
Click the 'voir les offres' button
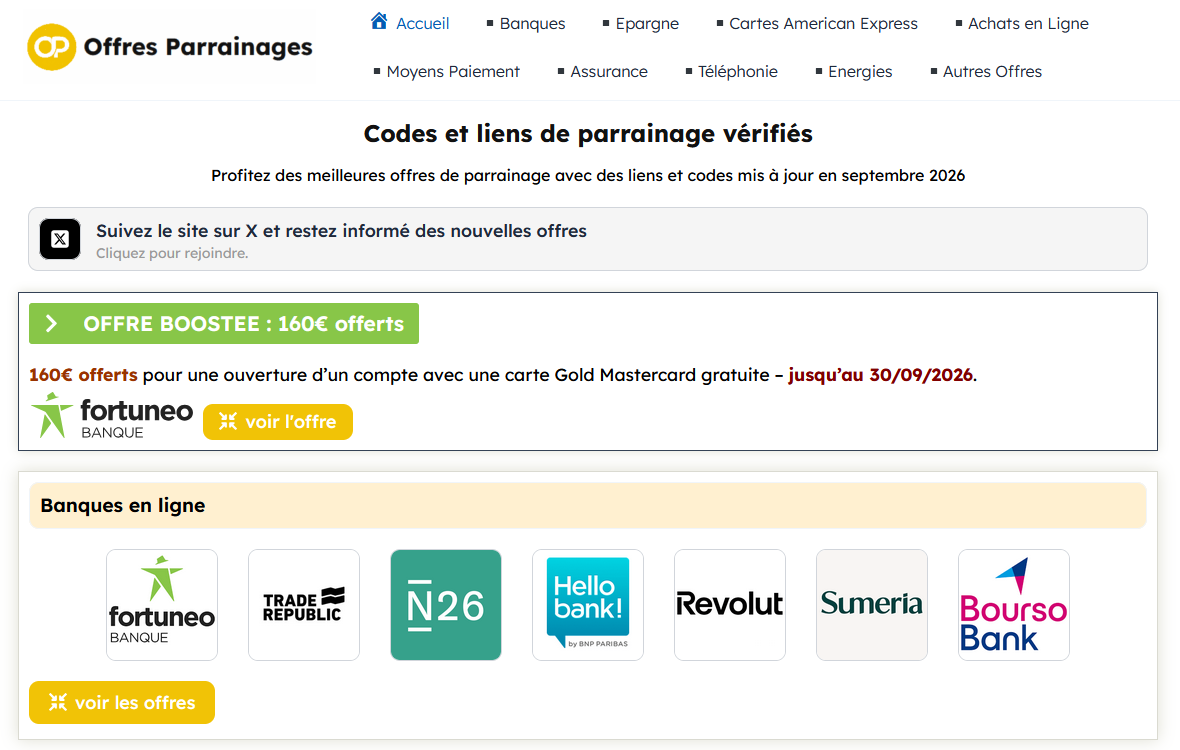pos(122,703)
